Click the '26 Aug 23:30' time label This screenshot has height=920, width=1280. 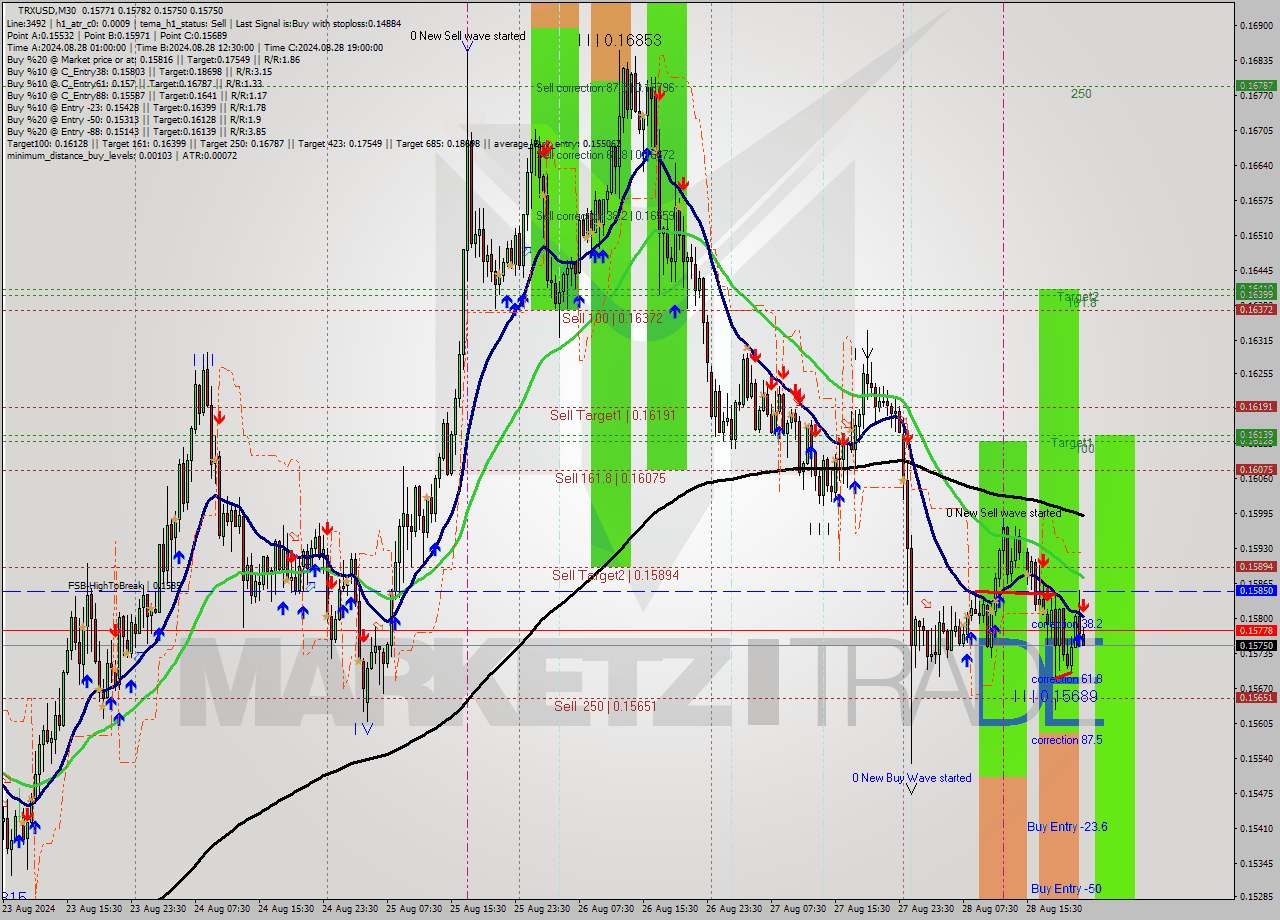tap(734, 909)
